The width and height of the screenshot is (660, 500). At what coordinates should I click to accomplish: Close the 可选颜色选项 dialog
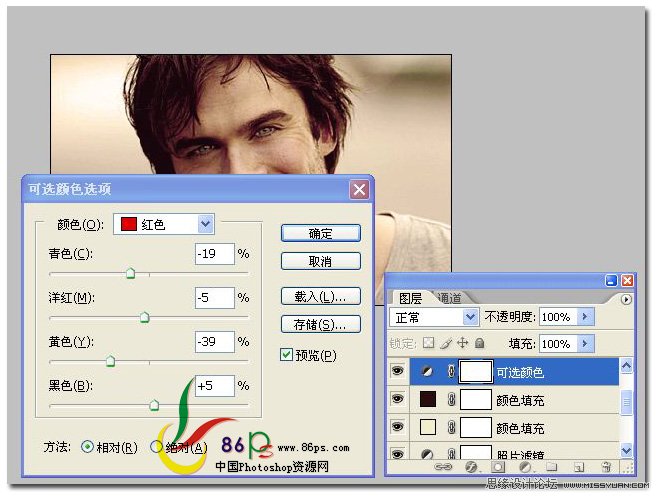(x=359, y=189)
